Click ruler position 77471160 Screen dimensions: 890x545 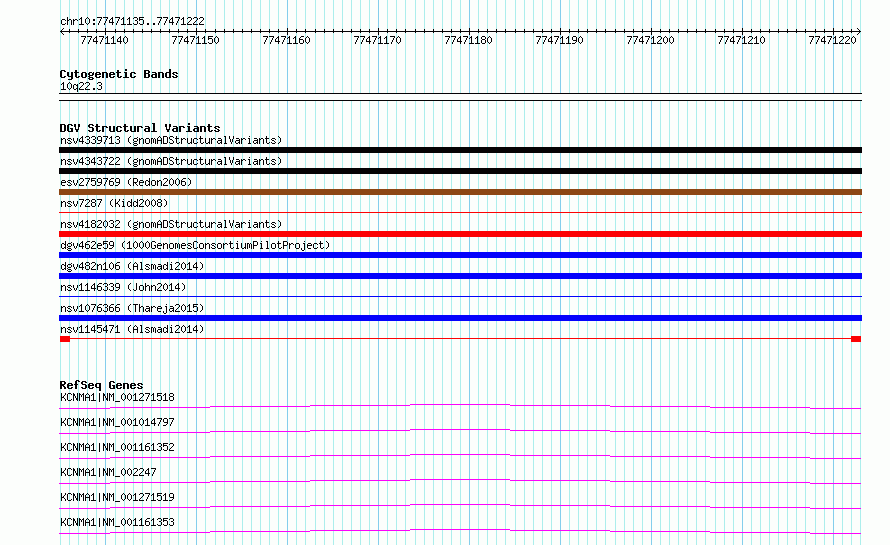[286, 40]
